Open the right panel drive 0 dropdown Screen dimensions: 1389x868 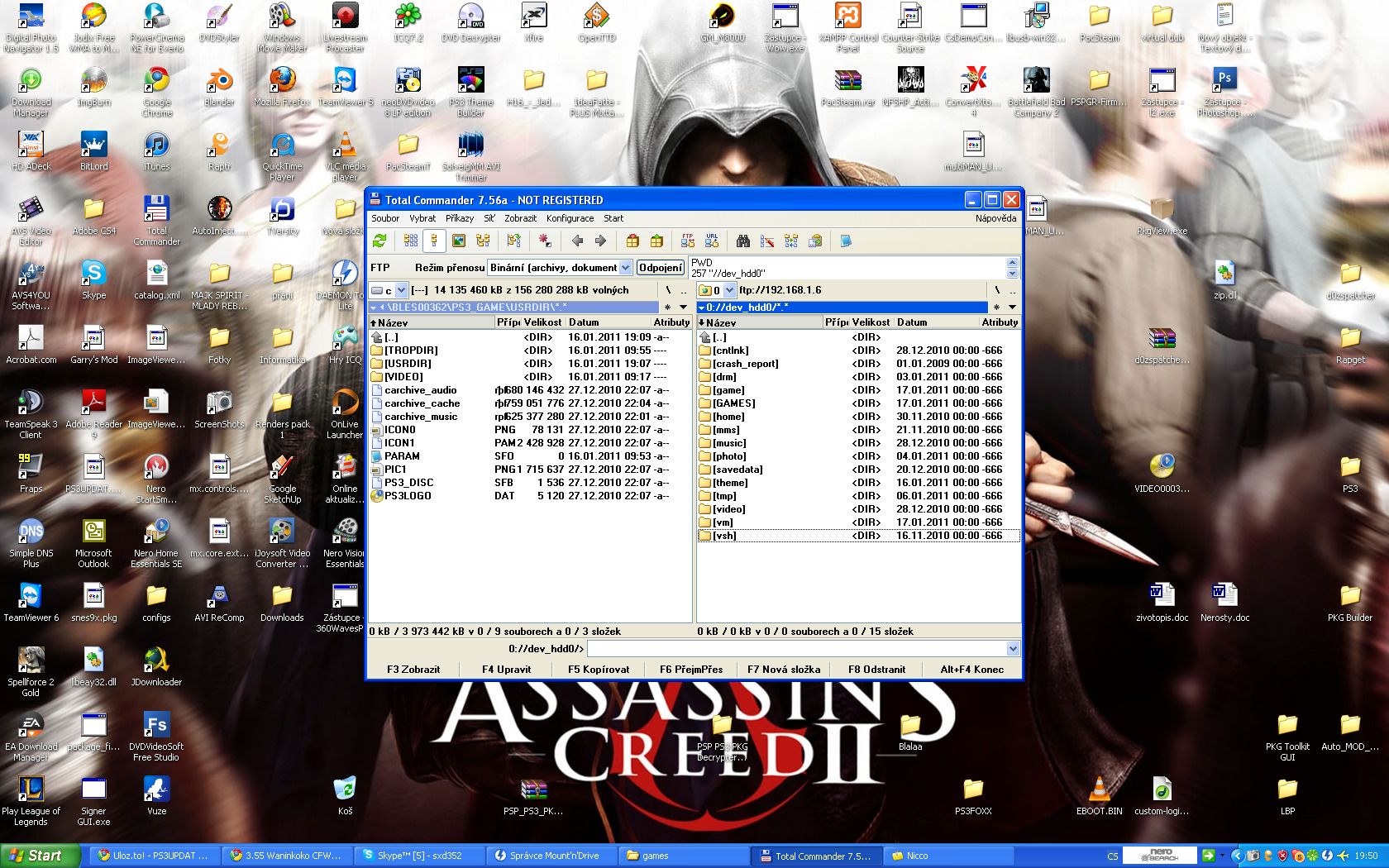729,290
